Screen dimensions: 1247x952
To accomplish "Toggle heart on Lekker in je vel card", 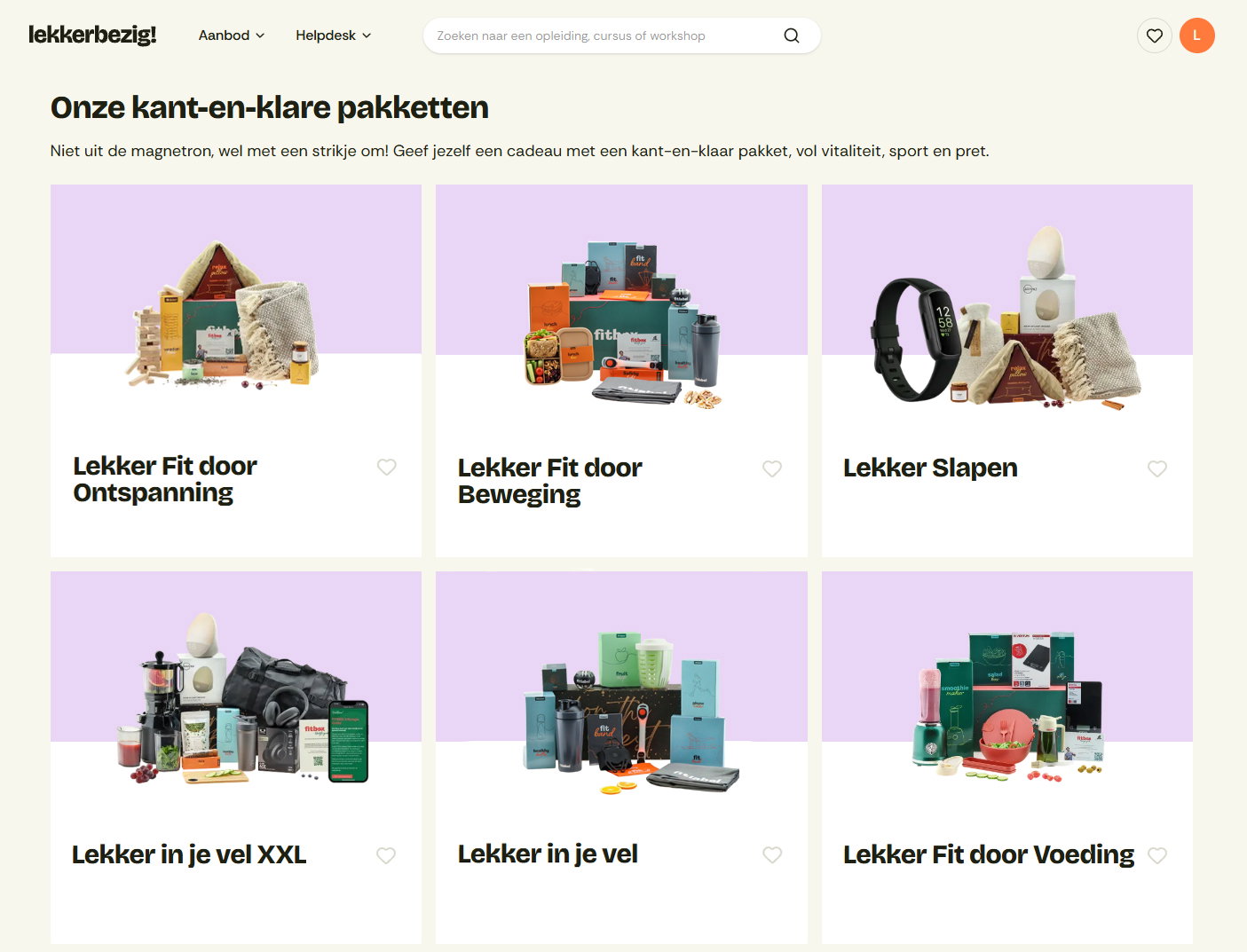I will [x=772, y=854].
